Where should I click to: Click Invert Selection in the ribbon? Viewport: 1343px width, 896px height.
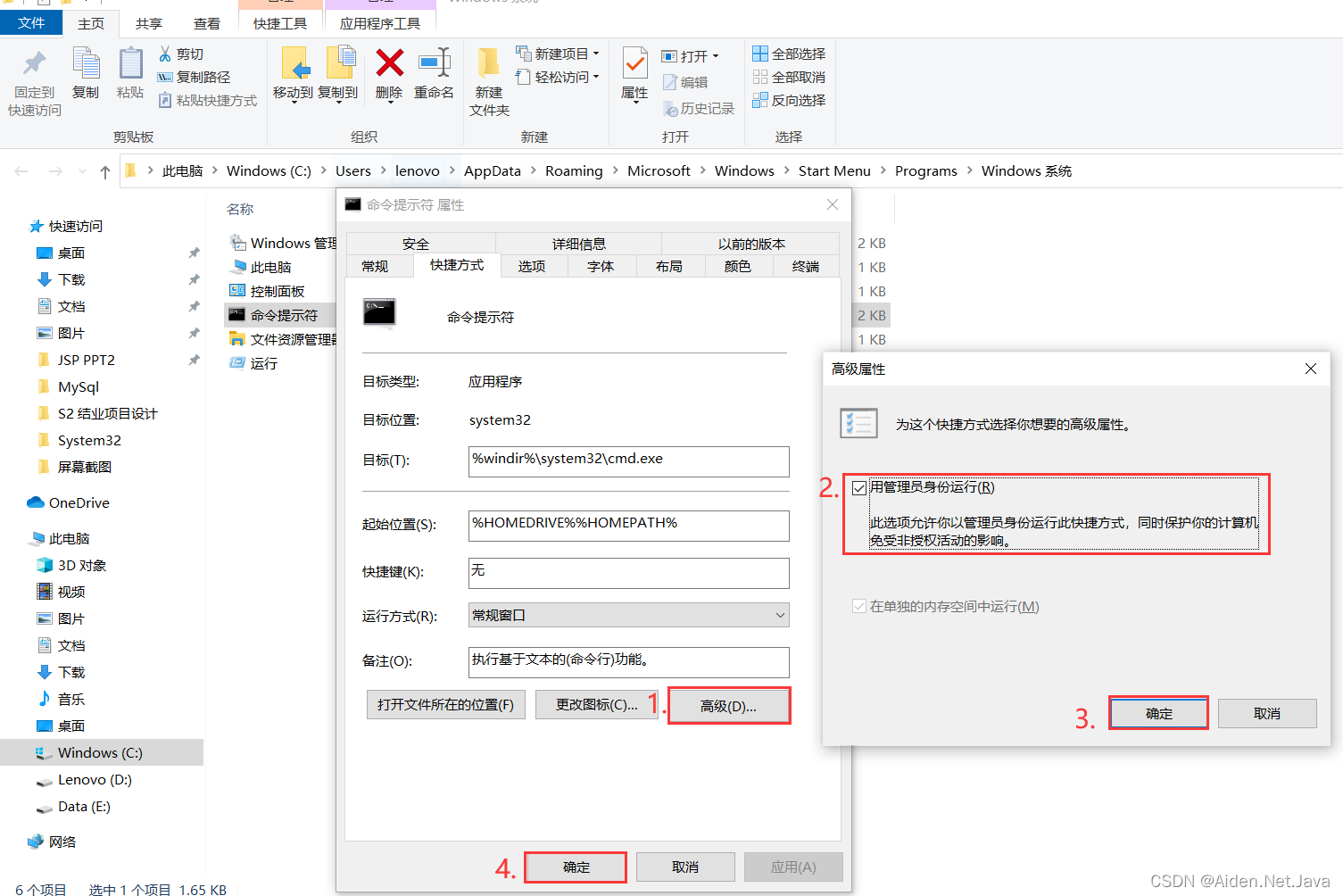pyautogui.click(x=789, y=101)
